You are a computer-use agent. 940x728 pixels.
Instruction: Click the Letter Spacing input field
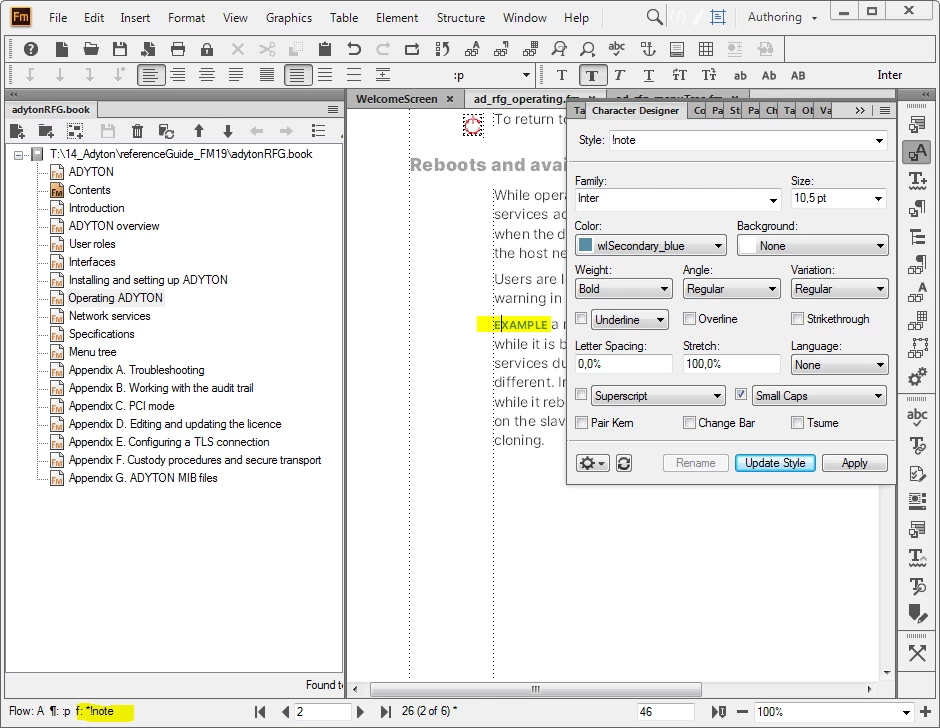point(623,364)
